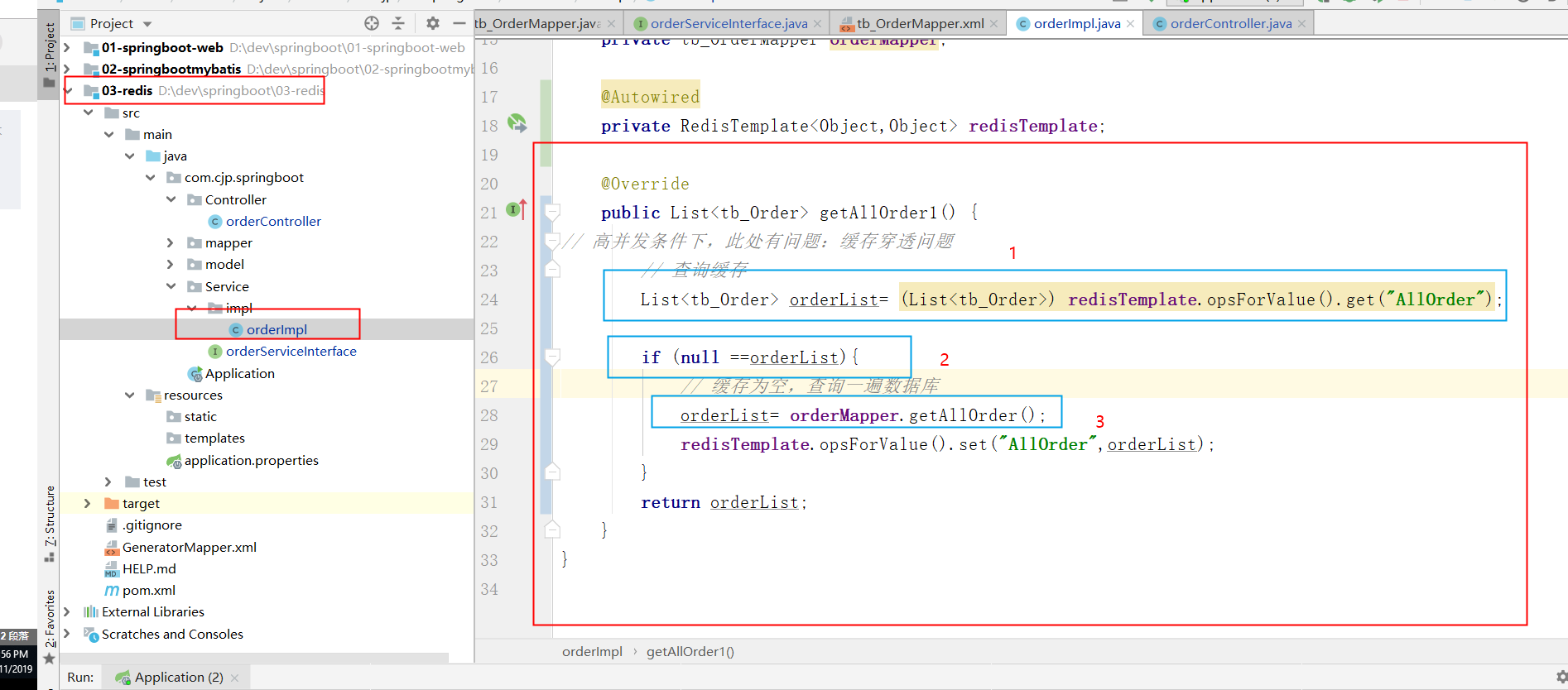Screen dimensions: 1568x690
Task: Expand the target folder
Action: (x=89, y=504)
